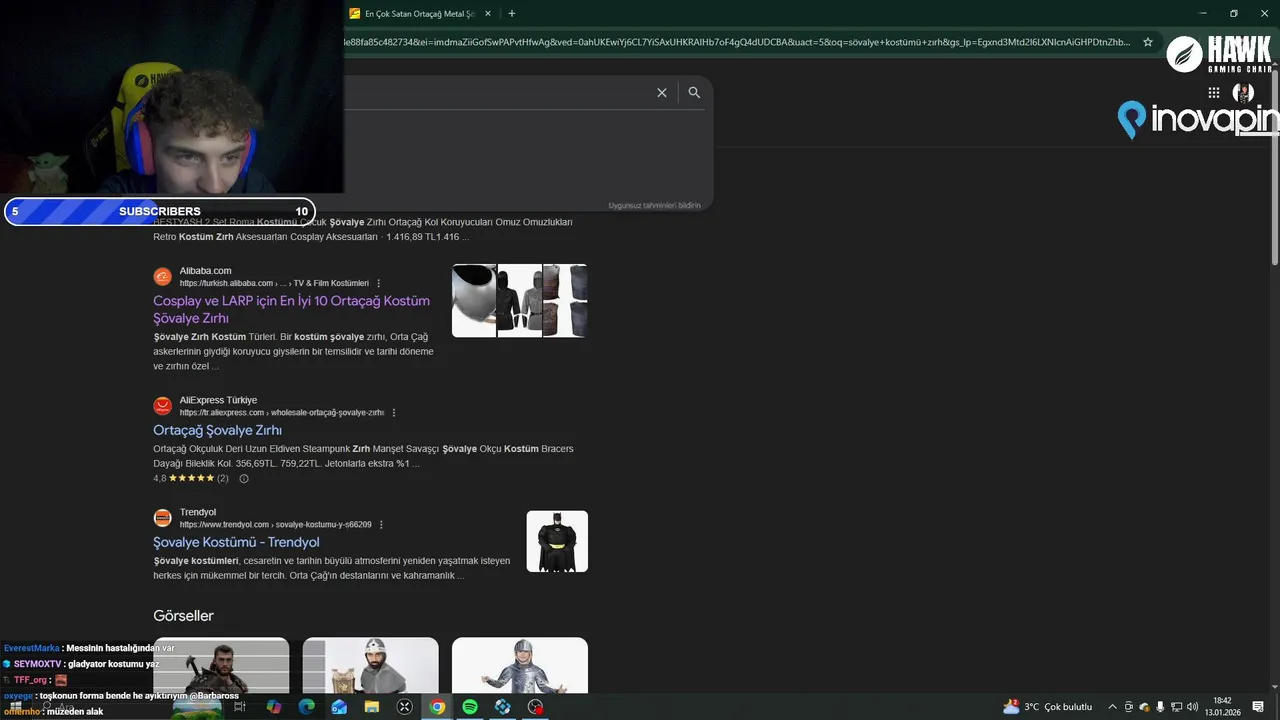Click the info icon next to AliExpress rating

pyautogui.click(x=243, y=478)
